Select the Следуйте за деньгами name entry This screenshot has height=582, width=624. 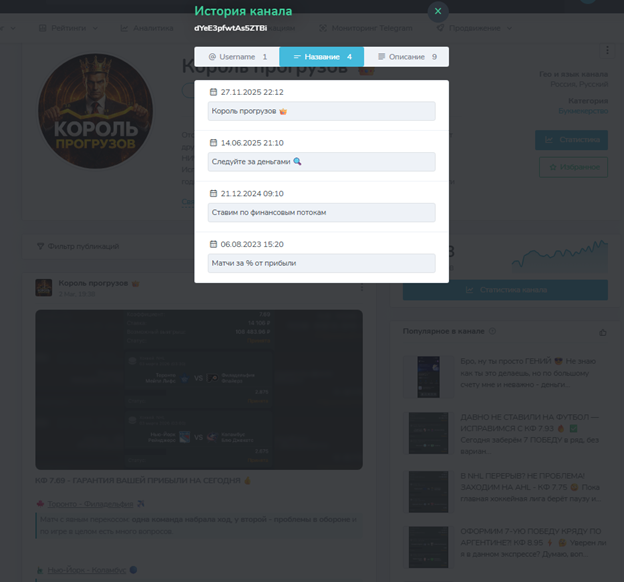click(322, 162)
